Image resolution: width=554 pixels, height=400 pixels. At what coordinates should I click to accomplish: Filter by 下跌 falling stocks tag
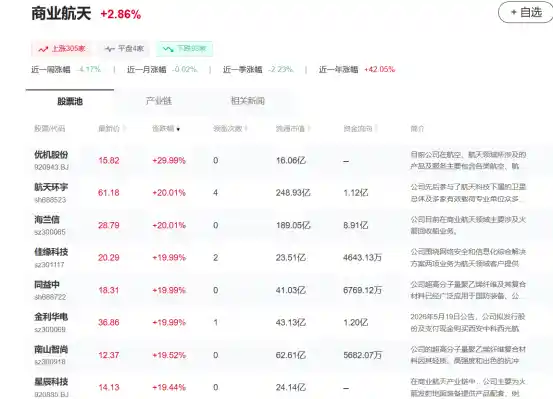coord(184,49)
